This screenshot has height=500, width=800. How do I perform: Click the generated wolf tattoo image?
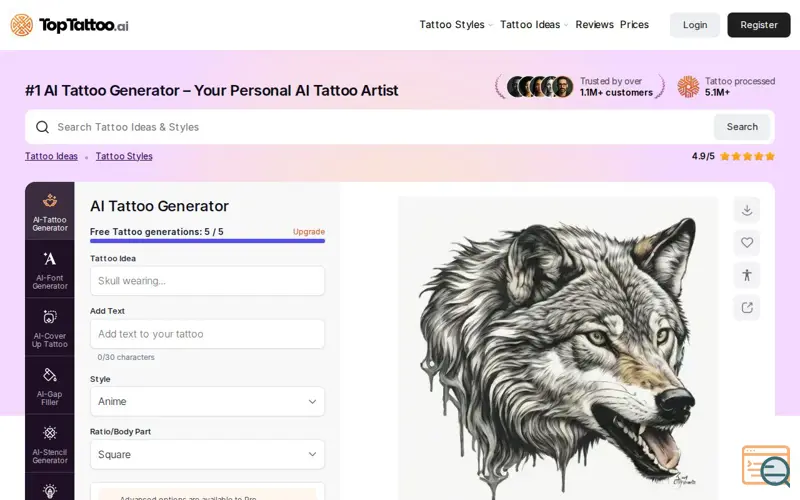(x=558, y=348)
